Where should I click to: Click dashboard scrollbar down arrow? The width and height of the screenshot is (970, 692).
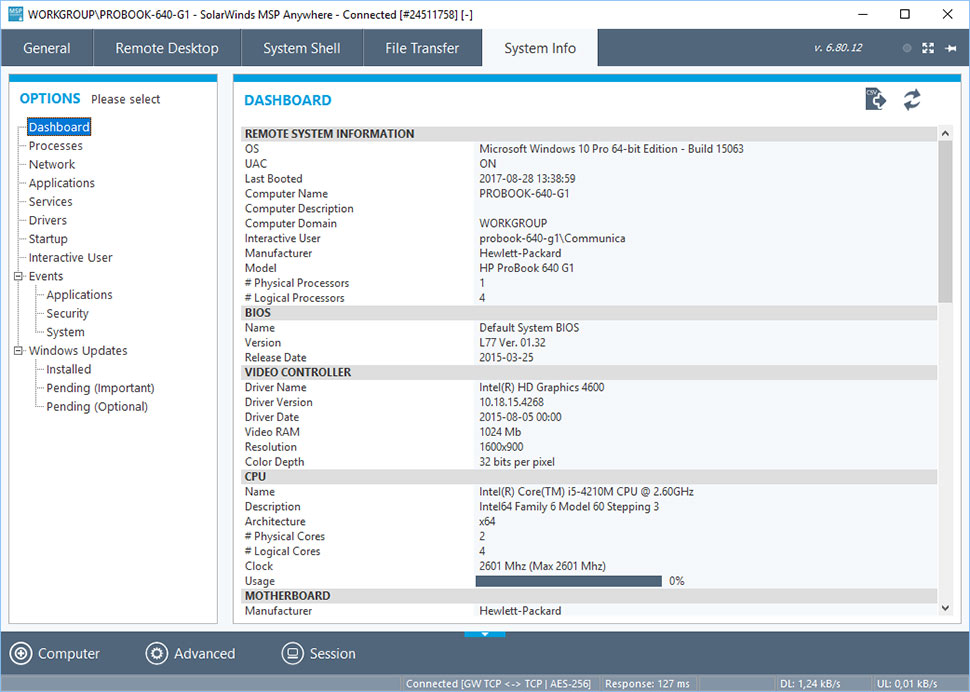click(x=945, y=608)
